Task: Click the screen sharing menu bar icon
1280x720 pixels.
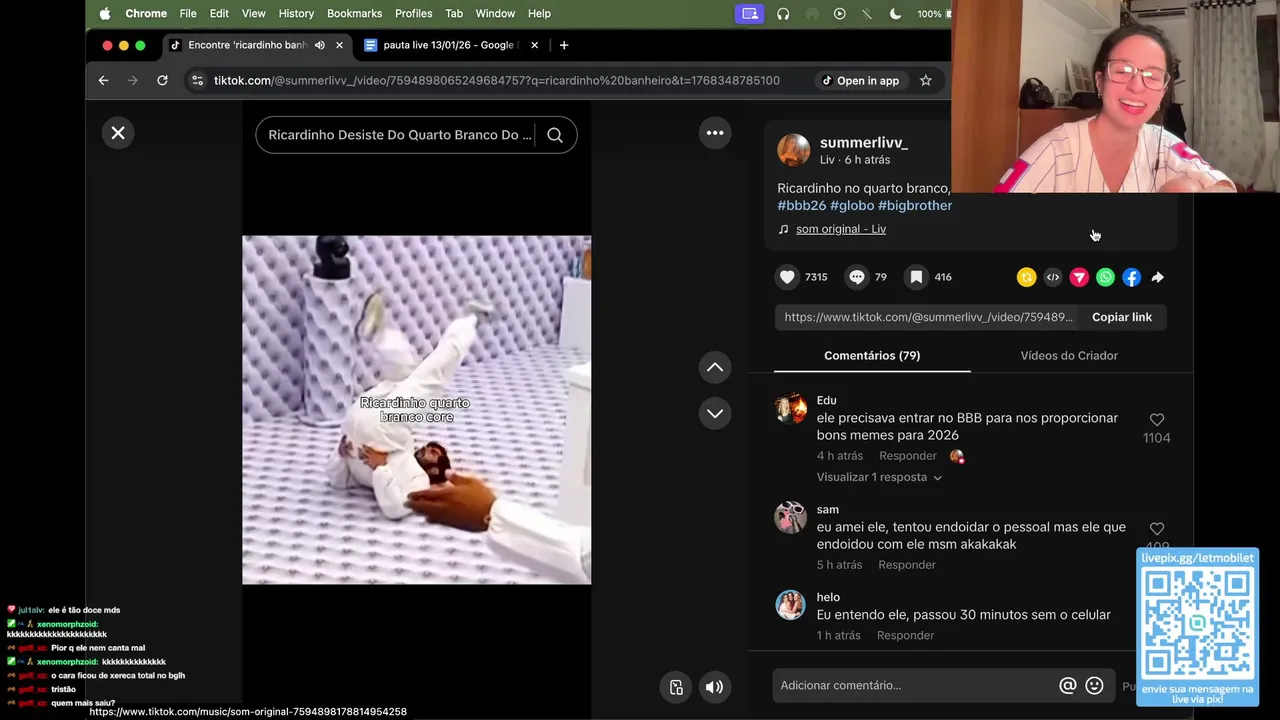Action: pyautogui.click(x=750, y=14)
